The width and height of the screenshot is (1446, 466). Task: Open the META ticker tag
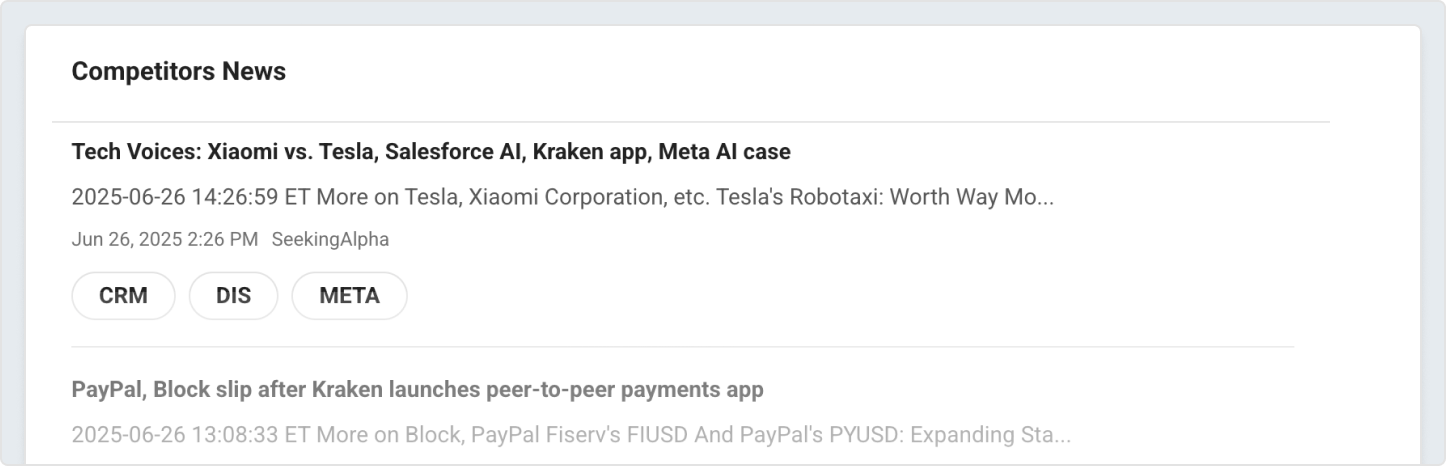tap(349, 296)
